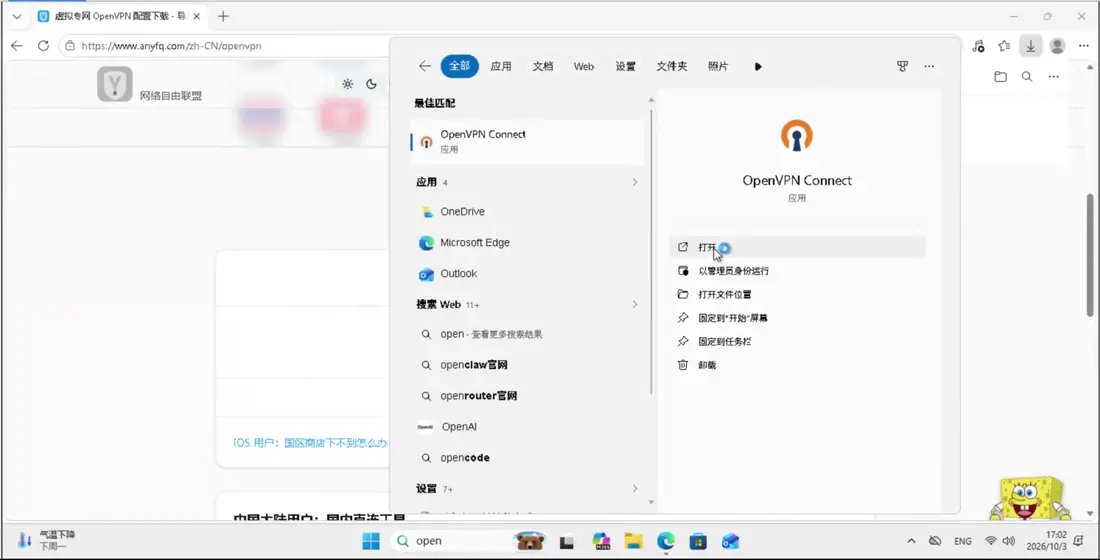Click the 网络自由联盟 site logo
Image resolution: width=1100 pixels, height=560 pixels.
tap(114, 84)
